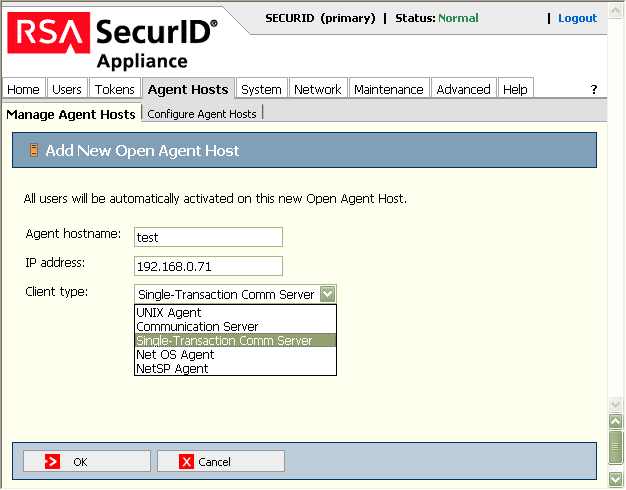The image size is (626, 490).
Task: Switch to the Tokens tab
Action: point(115,89)
